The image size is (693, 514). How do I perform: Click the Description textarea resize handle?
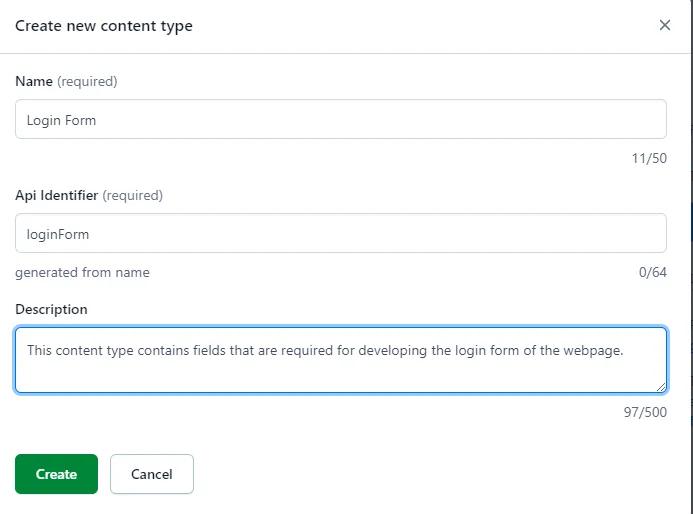[x=660, y=386]
